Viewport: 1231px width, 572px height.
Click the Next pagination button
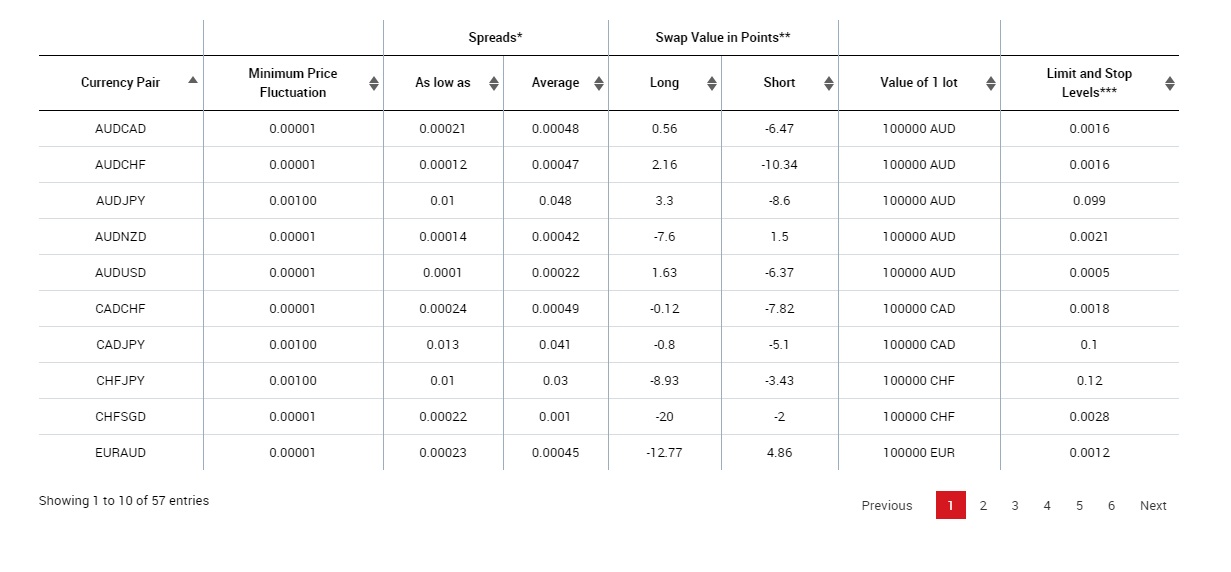point(1153,506)
